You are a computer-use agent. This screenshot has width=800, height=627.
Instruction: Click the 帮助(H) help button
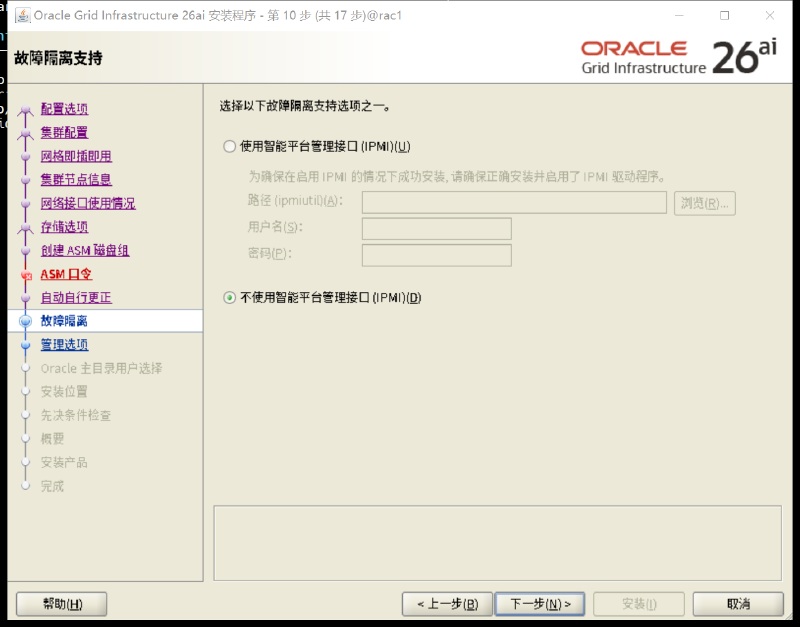click(x=62, y=604)
